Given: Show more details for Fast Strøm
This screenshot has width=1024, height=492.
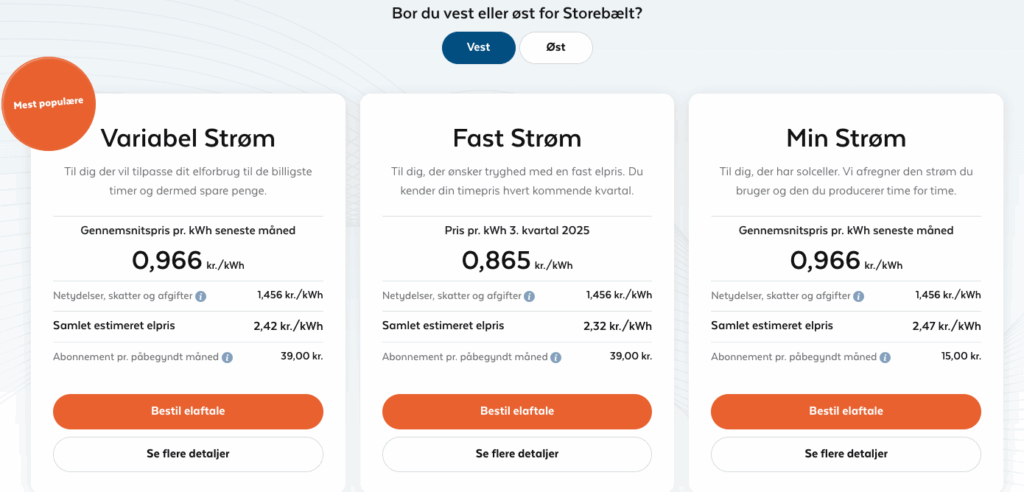Looking at the screenshot, I should point(517,454).
